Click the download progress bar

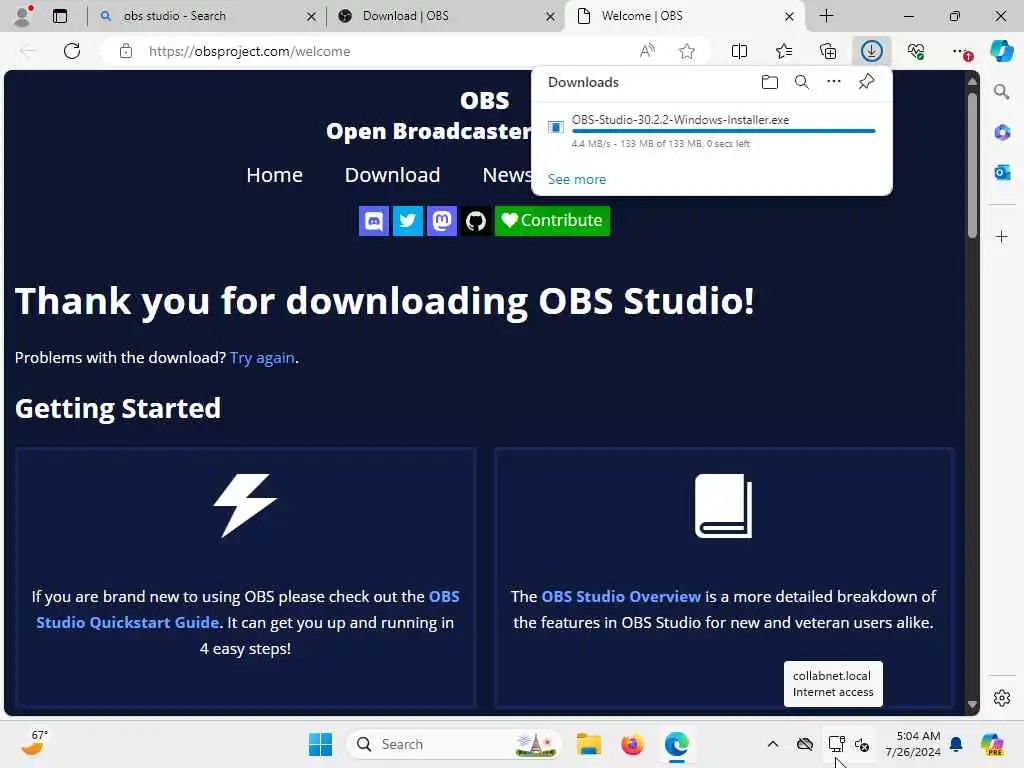click(x=724, y=131)
